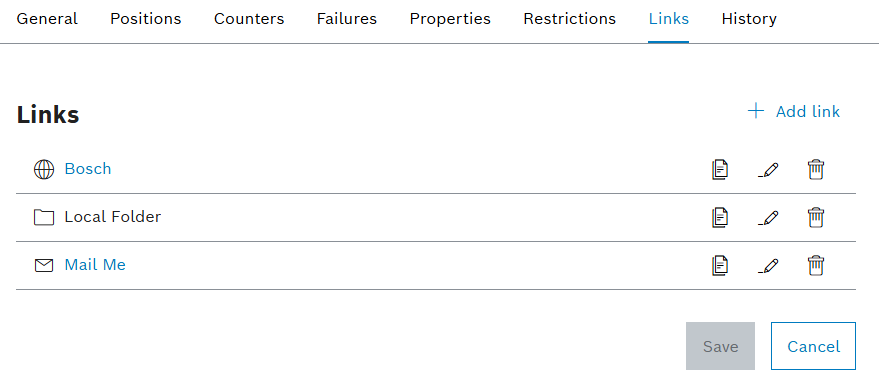Open the Bosch hyperlink
Image resolution: width=879 pixels, height=389 pixels.
88,169
